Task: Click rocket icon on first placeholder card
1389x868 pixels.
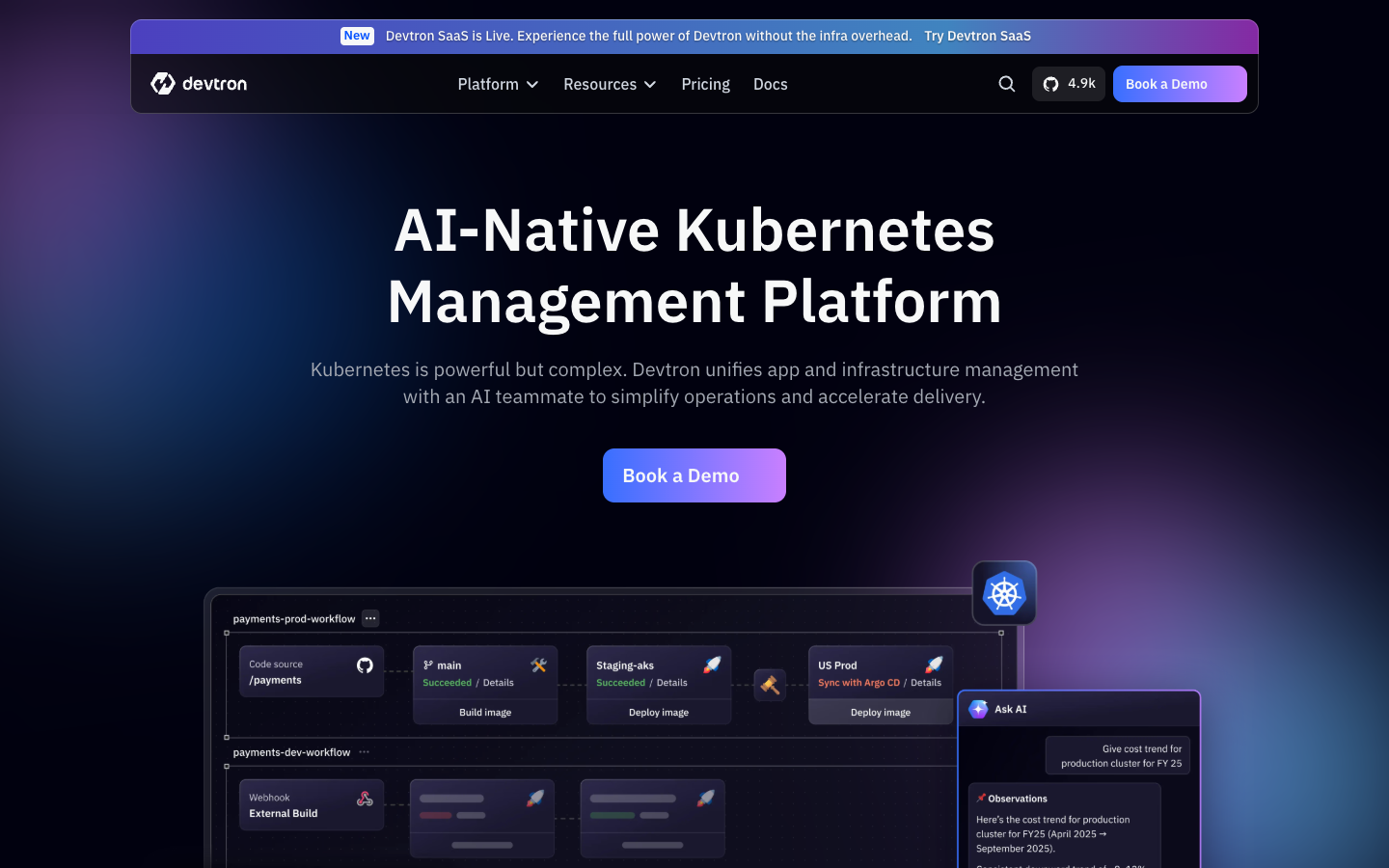Action: (535, 799)
